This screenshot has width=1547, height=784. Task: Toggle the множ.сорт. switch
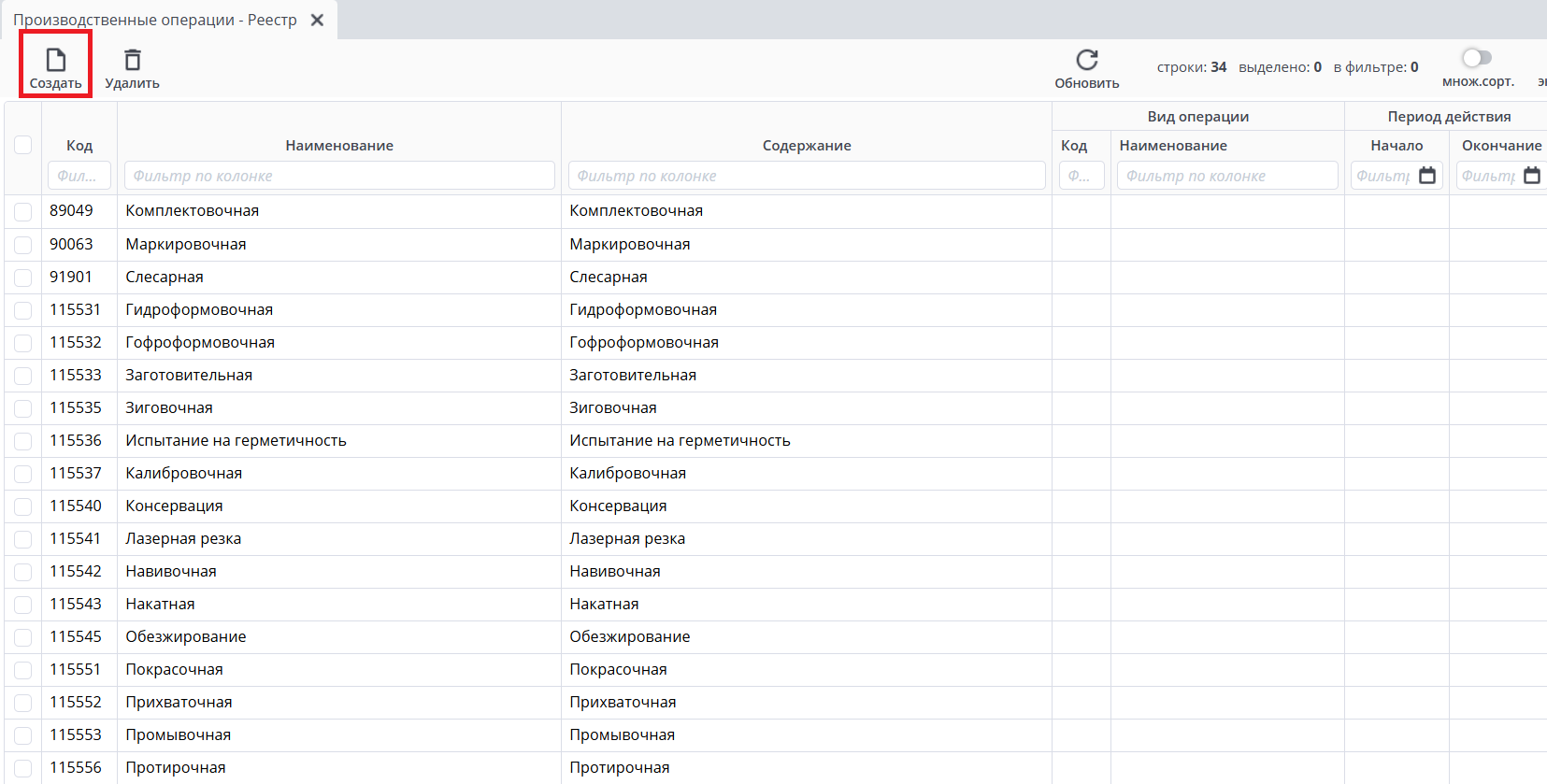[1477, 58]
